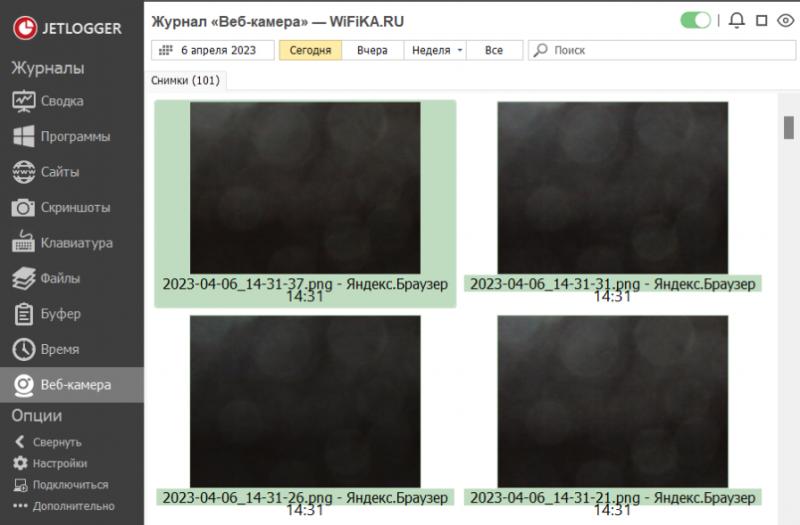Image resolution: width=800 pixels, height=525 pixels.
Task: Click the Вчера filter button
Action: pos(372,50)
